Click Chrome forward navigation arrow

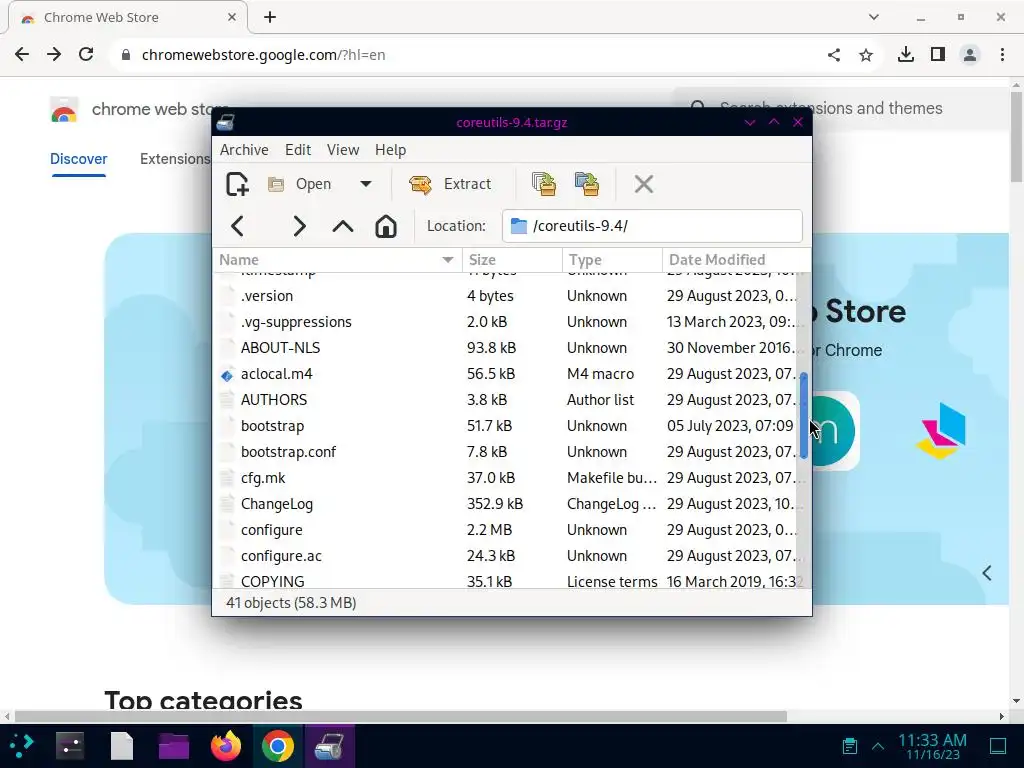click(54, 54)
